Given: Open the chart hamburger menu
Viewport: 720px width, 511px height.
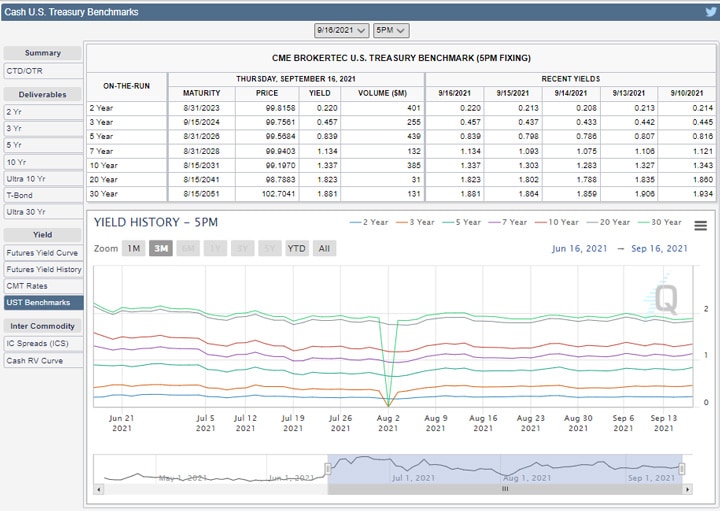Looking at the screenshot, I should pyautogui.click(x=700, y=226).
